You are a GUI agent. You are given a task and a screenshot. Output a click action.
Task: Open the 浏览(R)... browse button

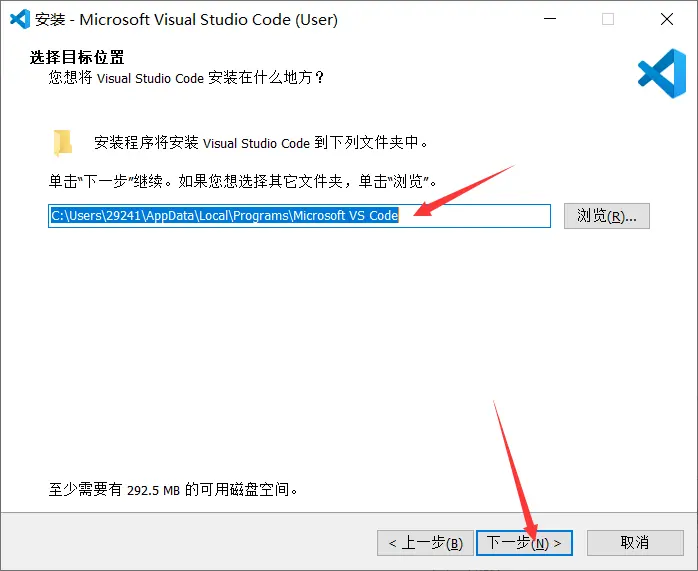(607, 216)
